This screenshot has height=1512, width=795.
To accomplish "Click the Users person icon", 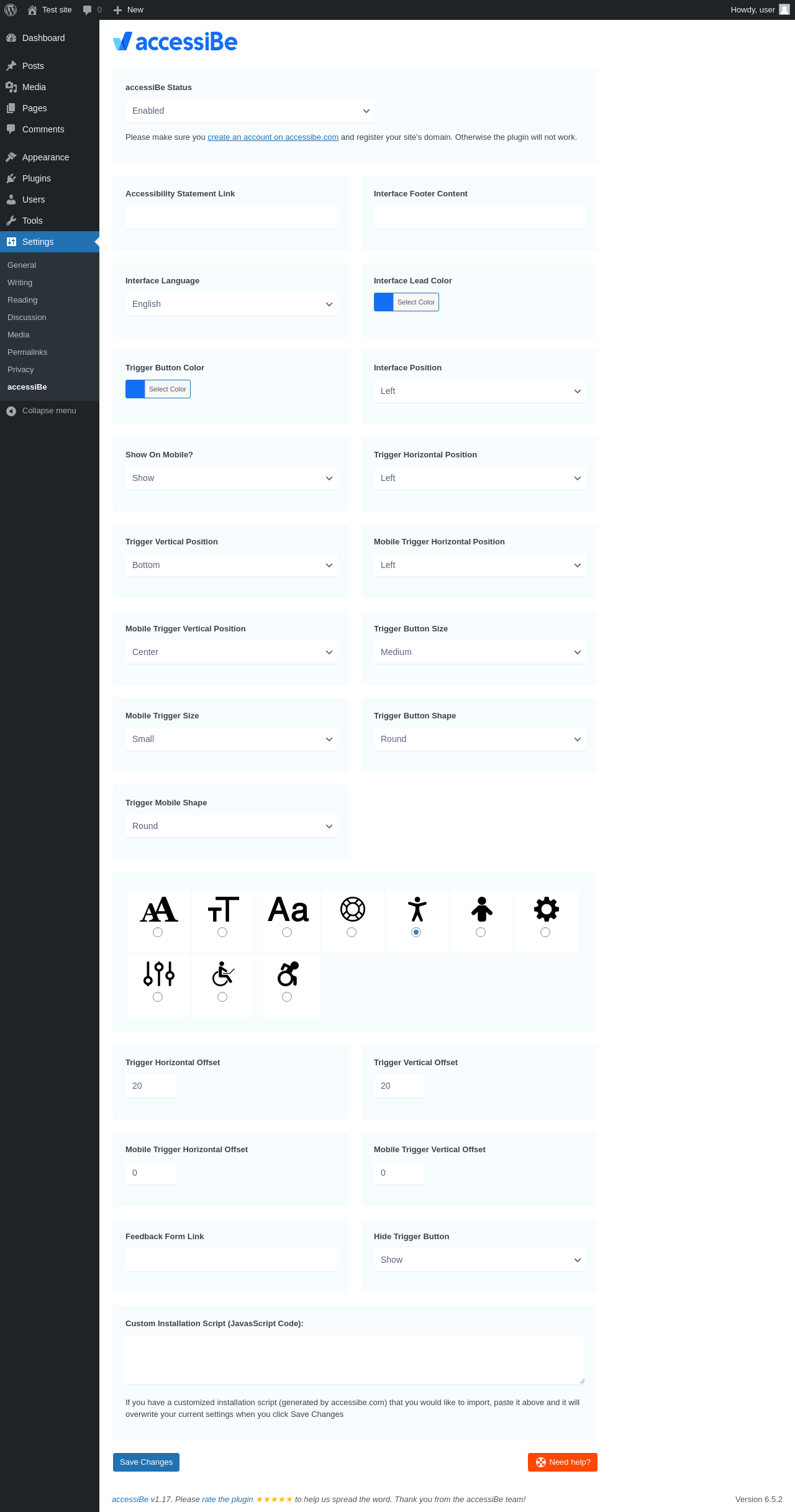I will coord(11,199).
